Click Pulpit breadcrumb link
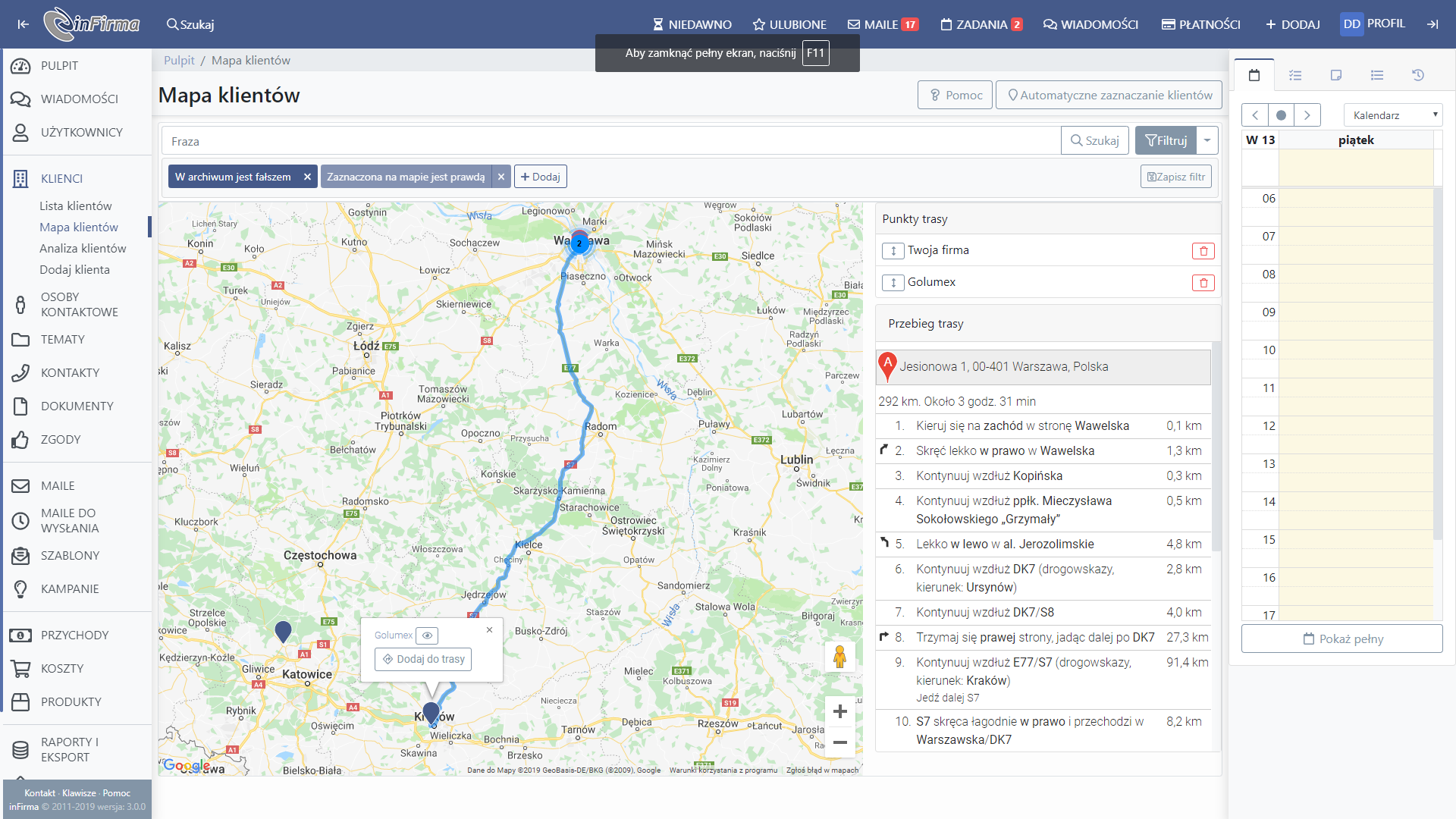This screenshot has height=819, width=1456. point(179,61)
